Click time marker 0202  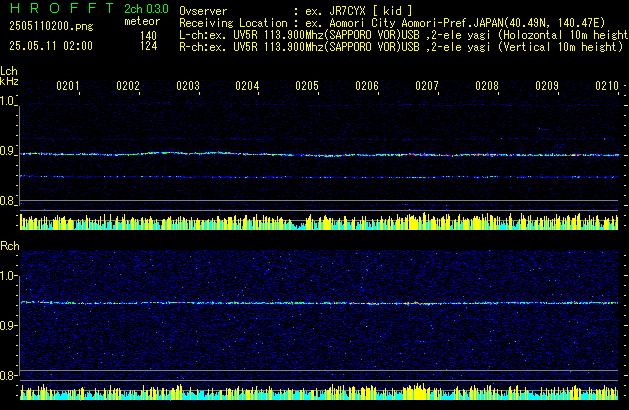click(128, 86)
